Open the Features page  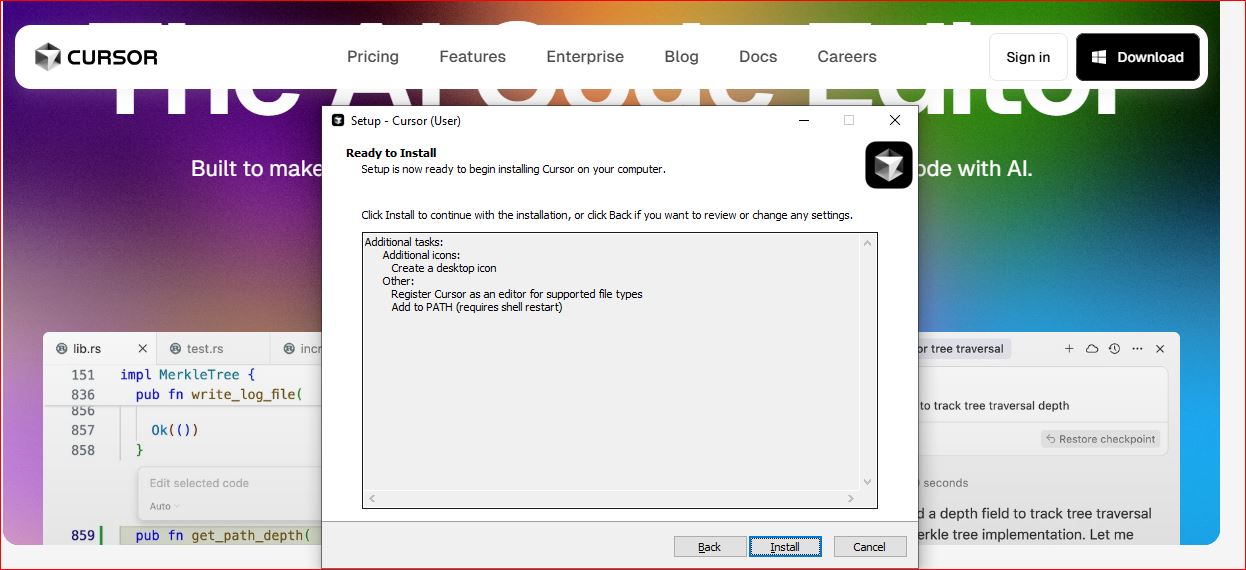pyautogui.click(x=473, y=57)
